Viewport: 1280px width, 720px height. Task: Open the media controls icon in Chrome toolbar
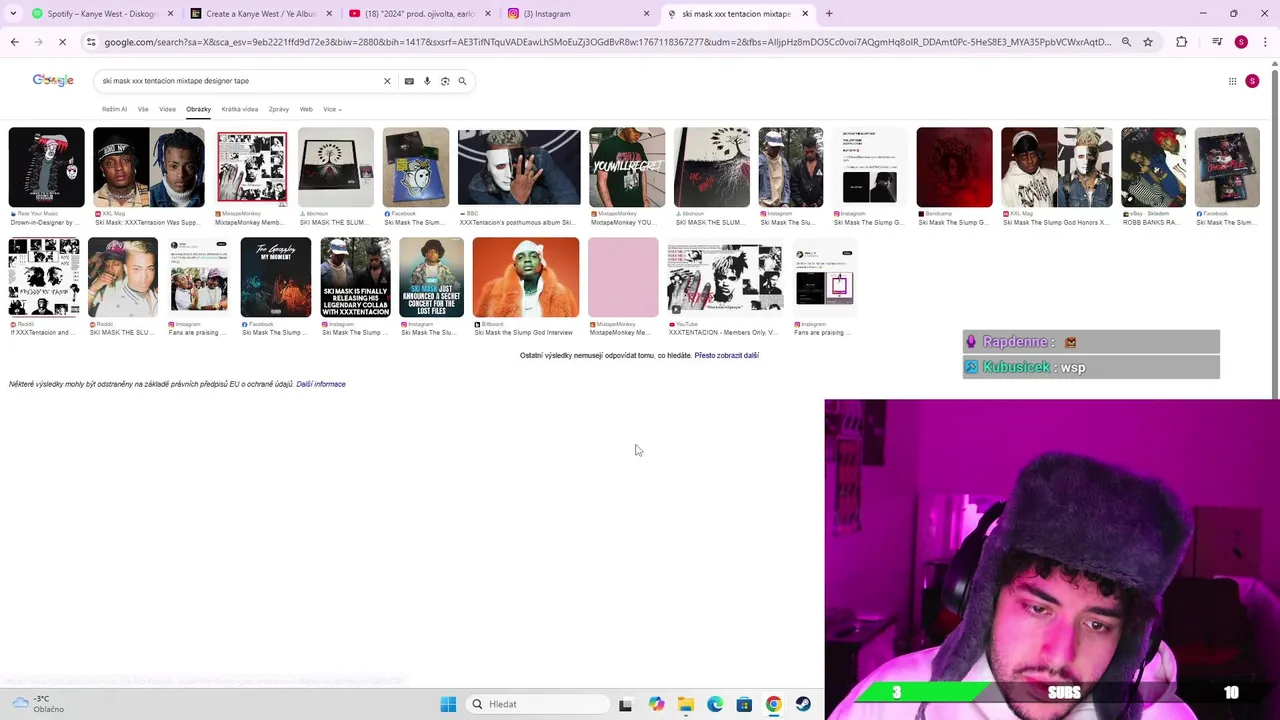click(x=1217, y=42)
